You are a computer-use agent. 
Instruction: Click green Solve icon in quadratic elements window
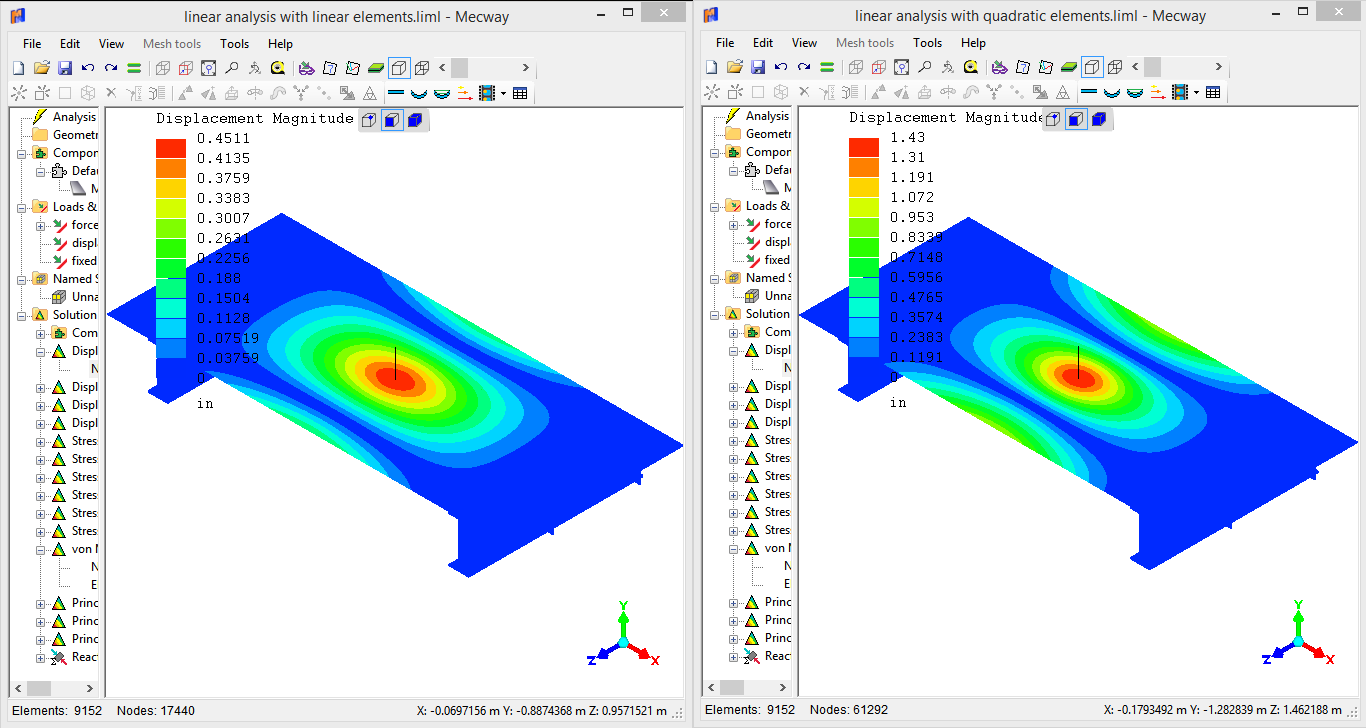click(x=827, y=68)
